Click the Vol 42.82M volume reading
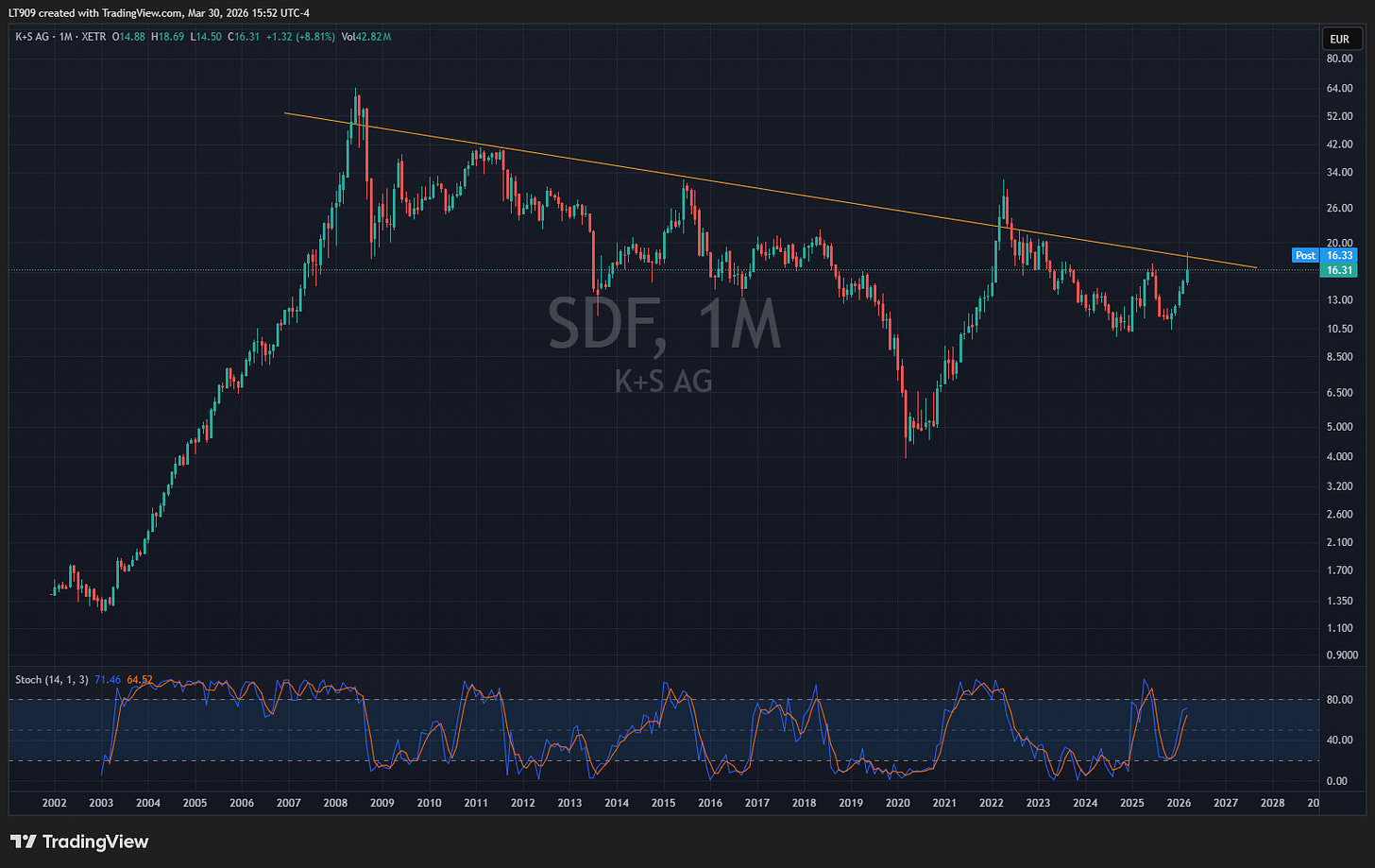Screen dimensions: 1375x868 click(365, 37)
